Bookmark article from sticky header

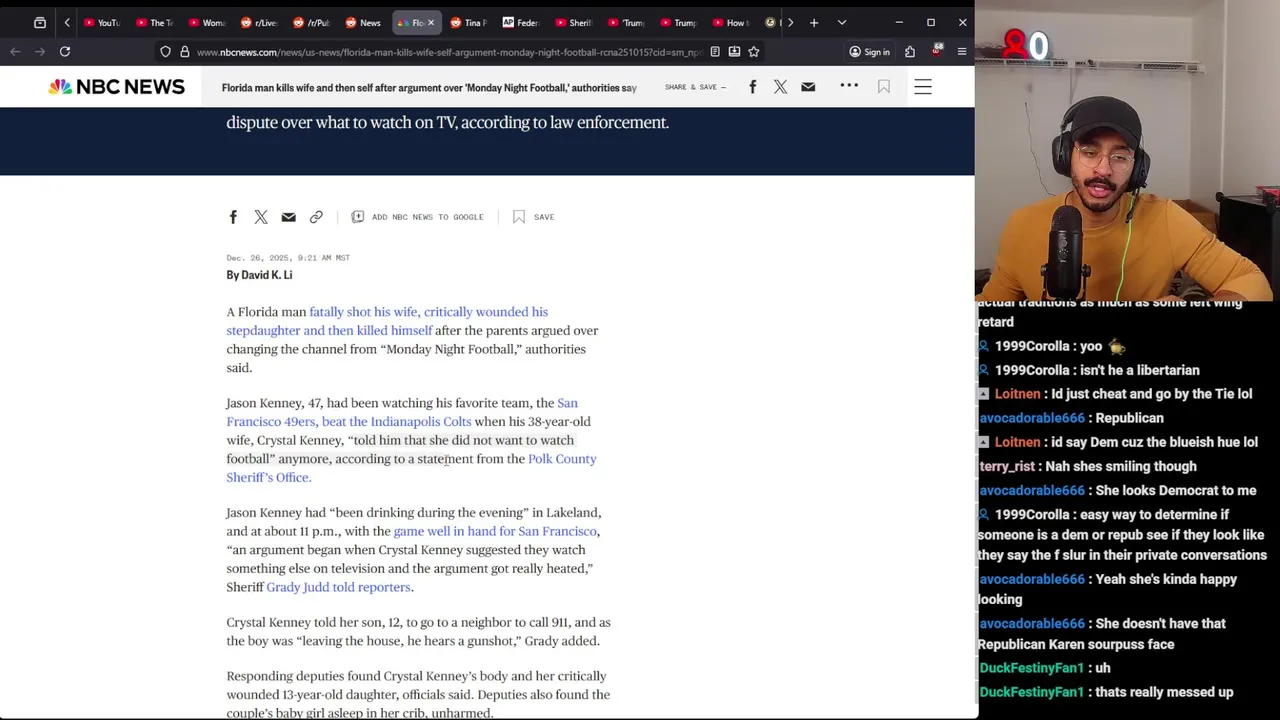click(884, 87)
